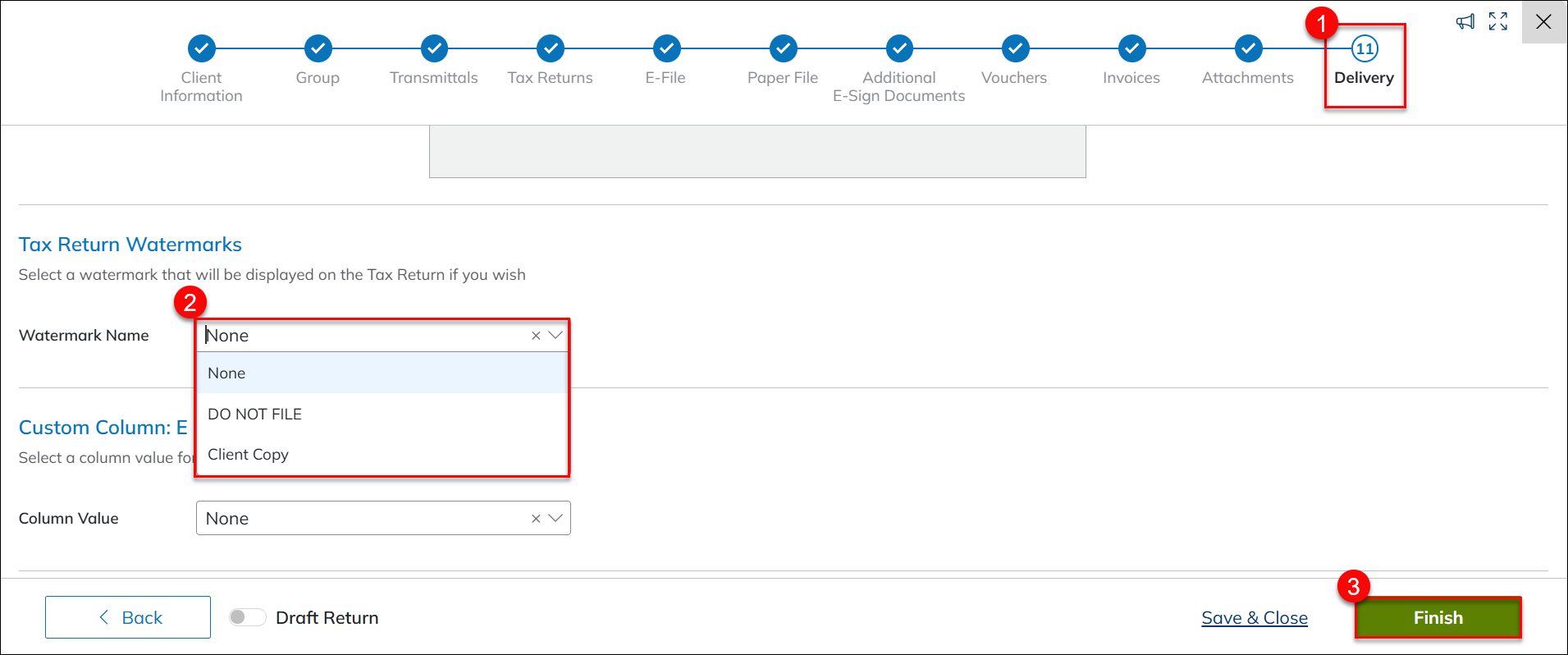
Task: Choose DO NOT FILE watermark option
Action: tap(254, 415)
